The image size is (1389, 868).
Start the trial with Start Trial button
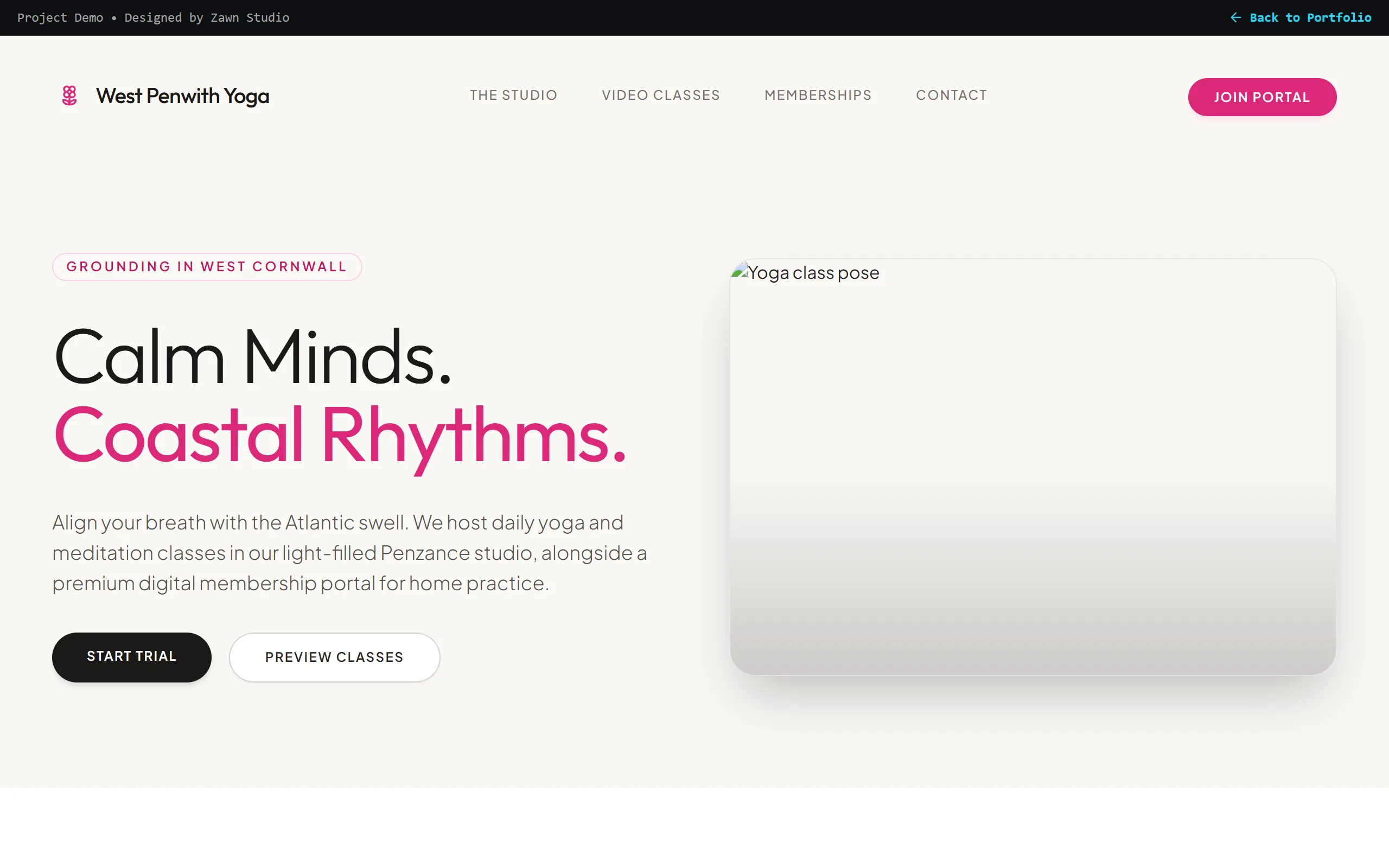coord(131,657)
